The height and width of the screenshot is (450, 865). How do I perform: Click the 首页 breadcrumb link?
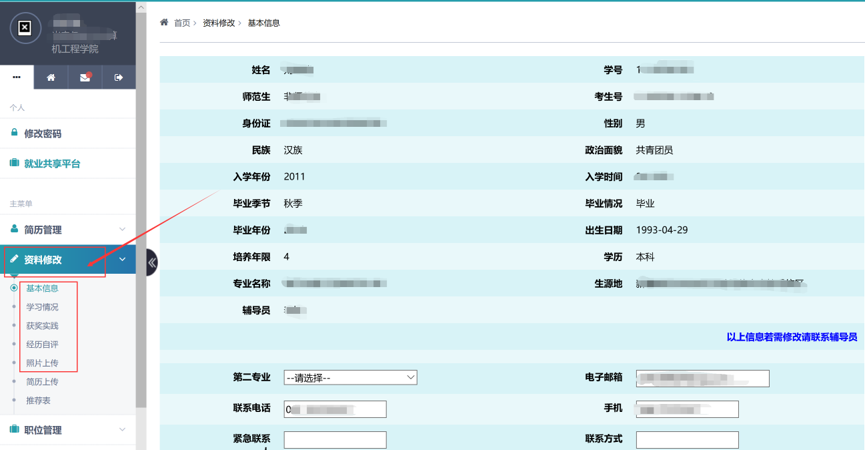pos(182,23)
